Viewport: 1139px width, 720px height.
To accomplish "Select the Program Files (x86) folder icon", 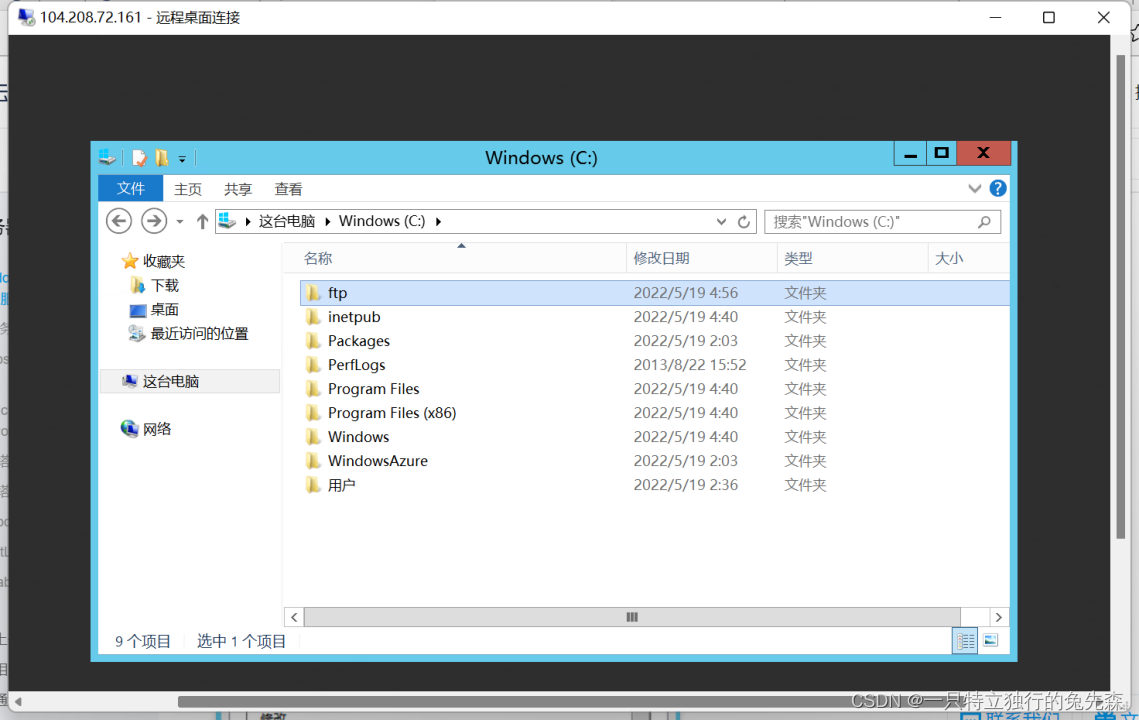I will tap(313, 413).
